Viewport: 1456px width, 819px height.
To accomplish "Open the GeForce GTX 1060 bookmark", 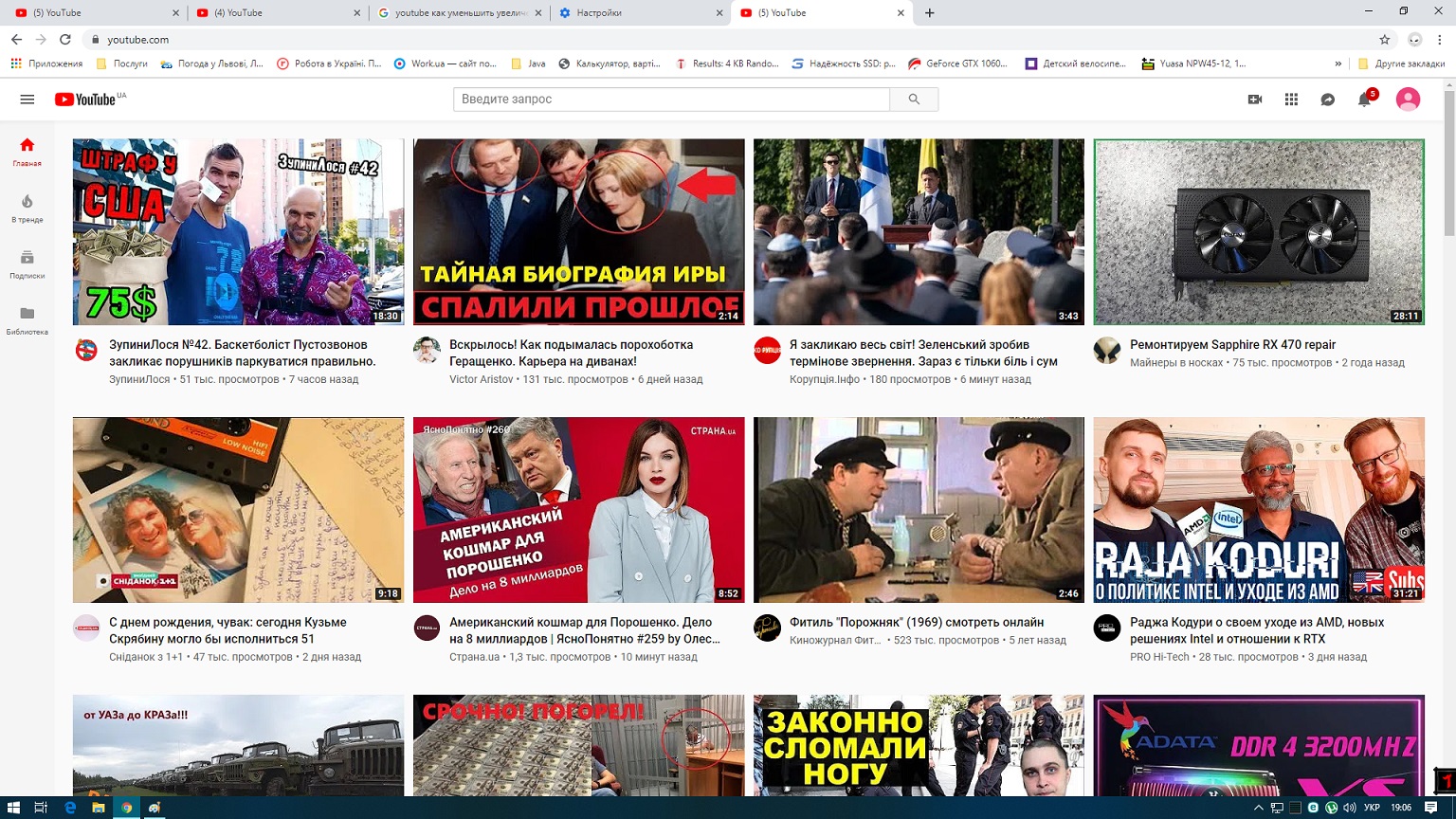I will [x=957, y=64].
